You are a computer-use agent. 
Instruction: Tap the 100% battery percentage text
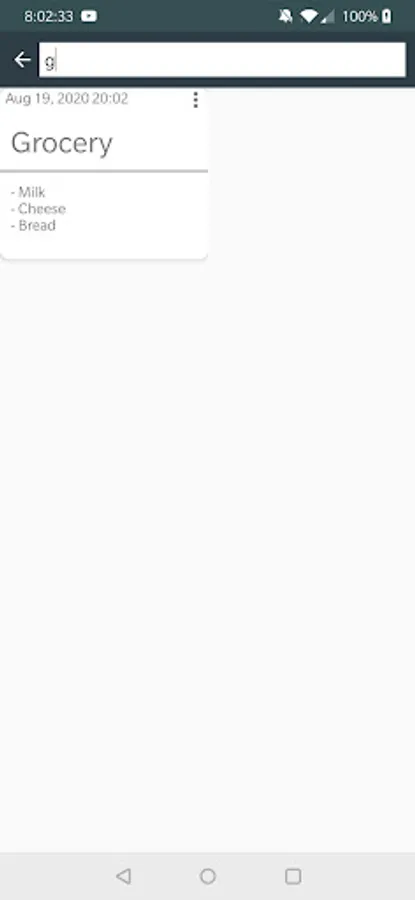360,17
